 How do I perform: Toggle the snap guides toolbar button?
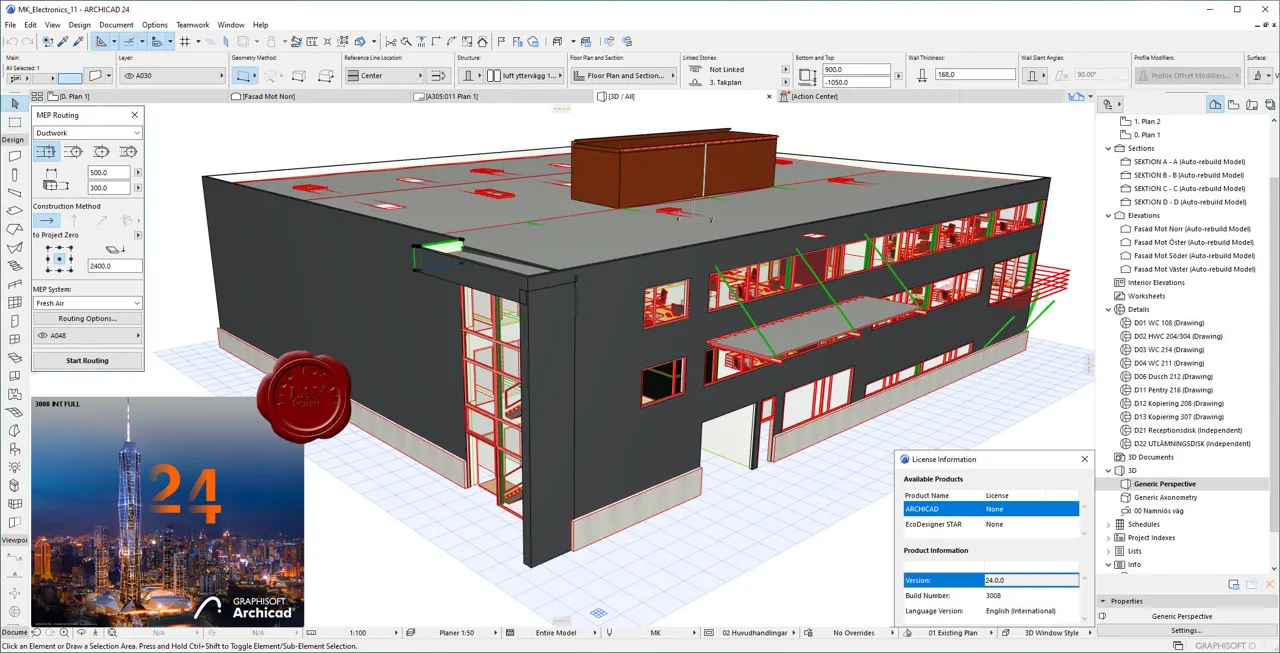(x=129, y=41)
